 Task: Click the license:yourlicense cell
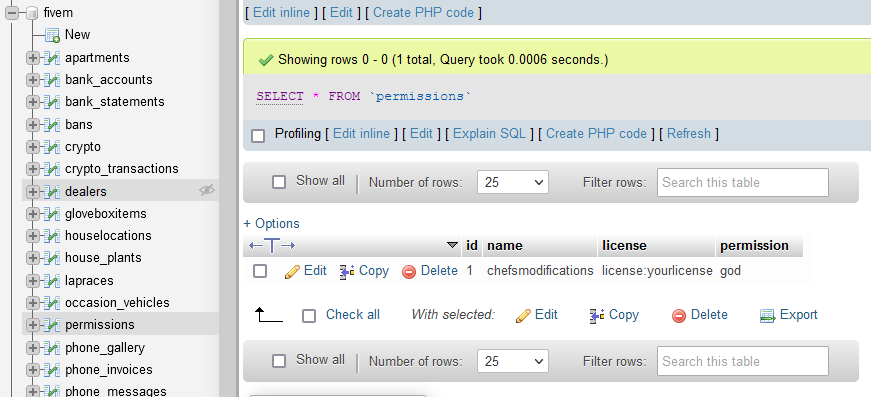coord(657,271)
